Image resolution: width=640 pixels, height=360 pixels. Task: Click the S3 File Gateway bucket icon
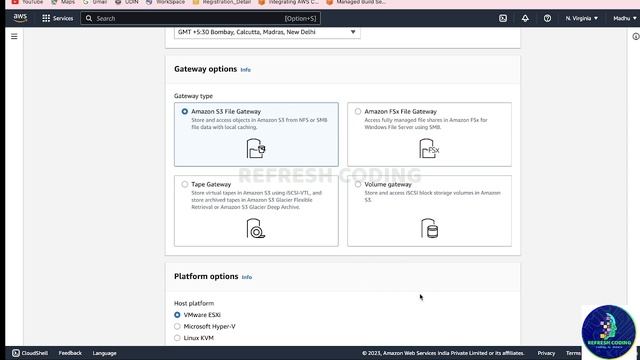pyautogui.click(x=256, y=149)
